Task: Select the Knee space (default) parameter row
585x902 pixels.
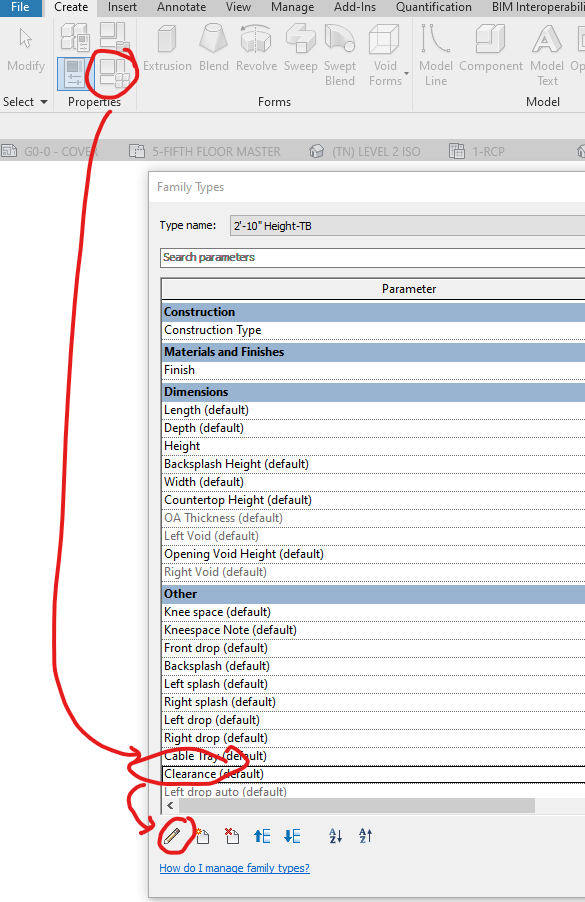Action: tap(373, 612)
